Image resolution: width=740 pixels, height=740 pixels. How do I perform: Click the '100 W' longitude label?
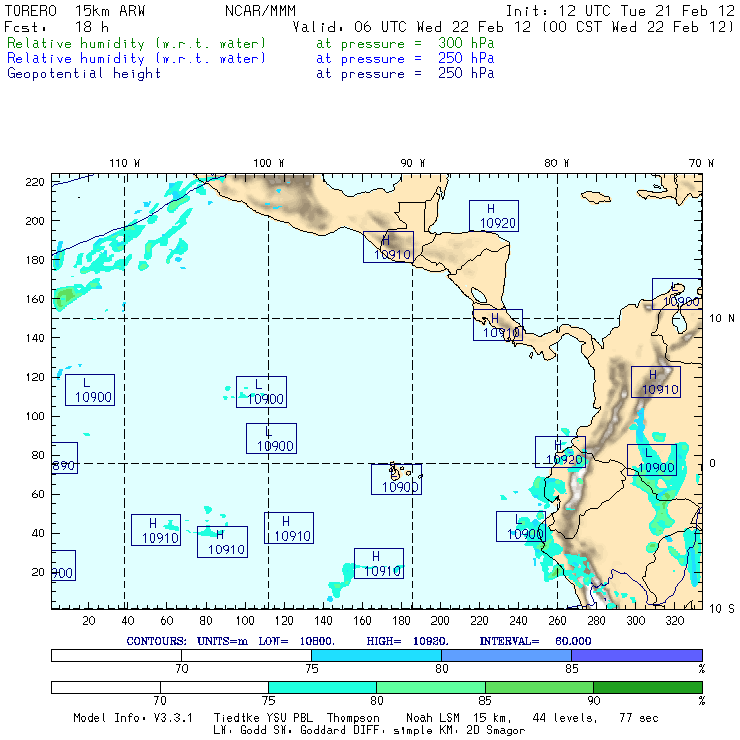point(269,163)
